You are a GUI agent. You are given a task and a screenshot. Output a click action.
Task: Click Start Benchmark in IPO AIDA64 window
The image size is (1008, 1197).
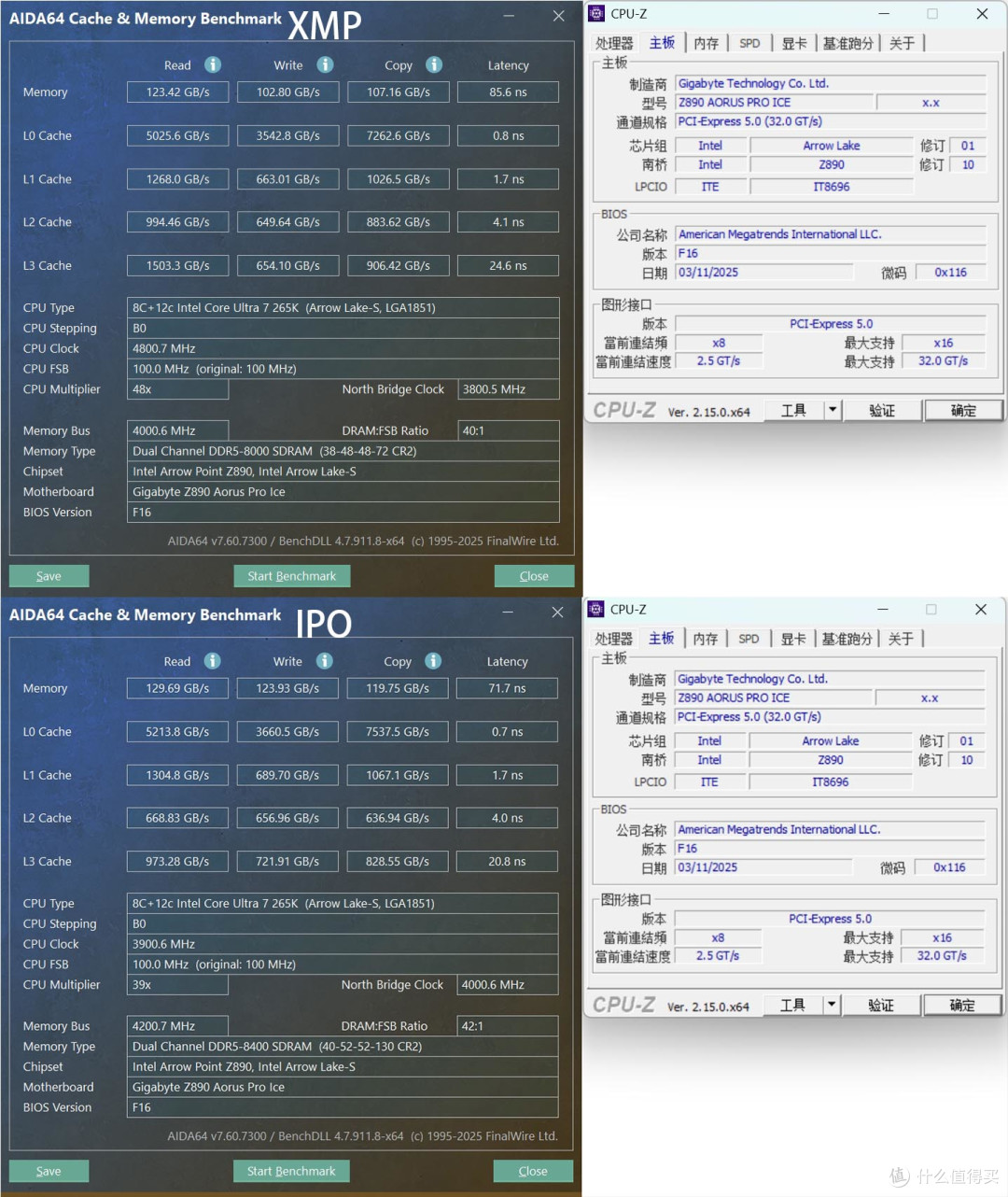point(291,1171)
